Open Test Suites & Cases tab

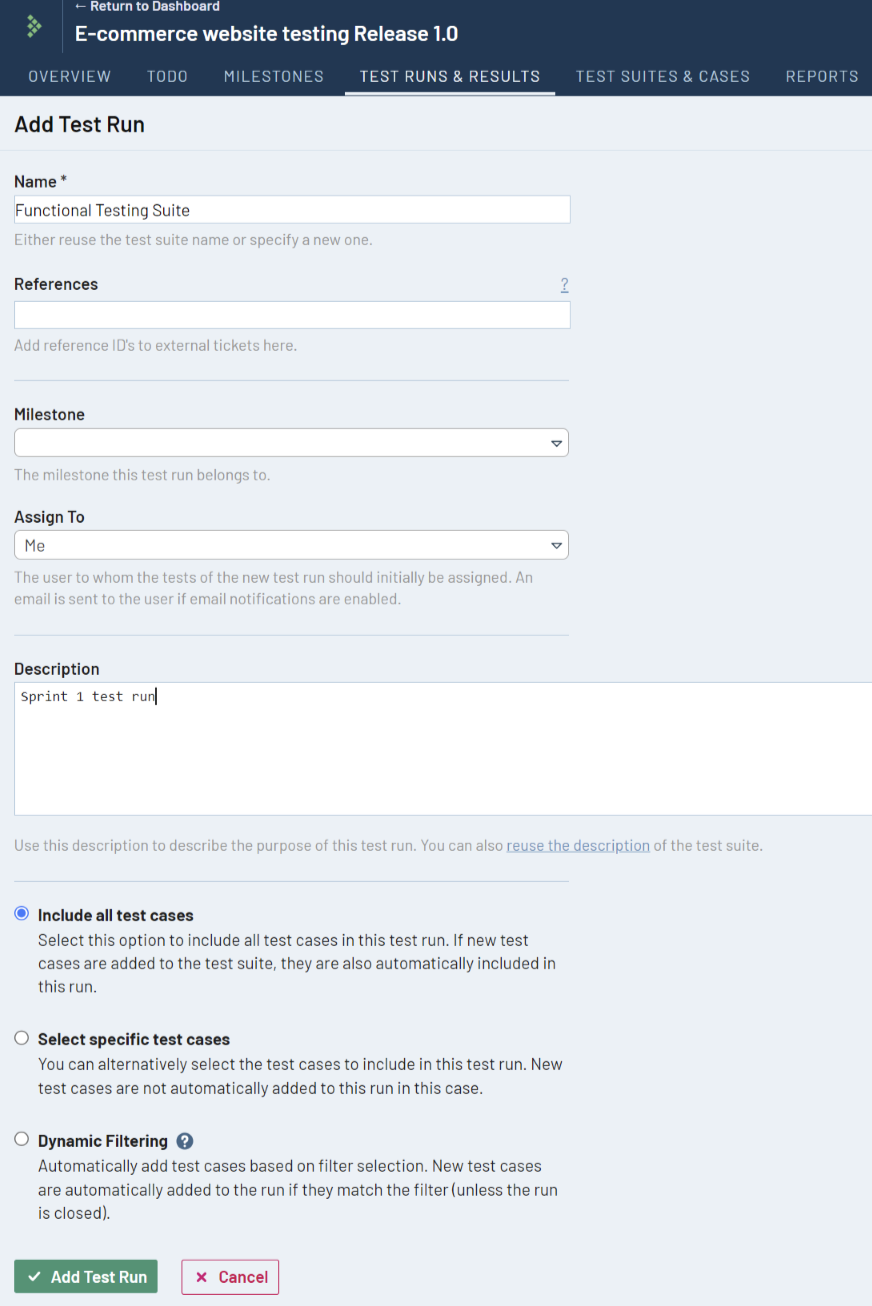coord(662,76)
